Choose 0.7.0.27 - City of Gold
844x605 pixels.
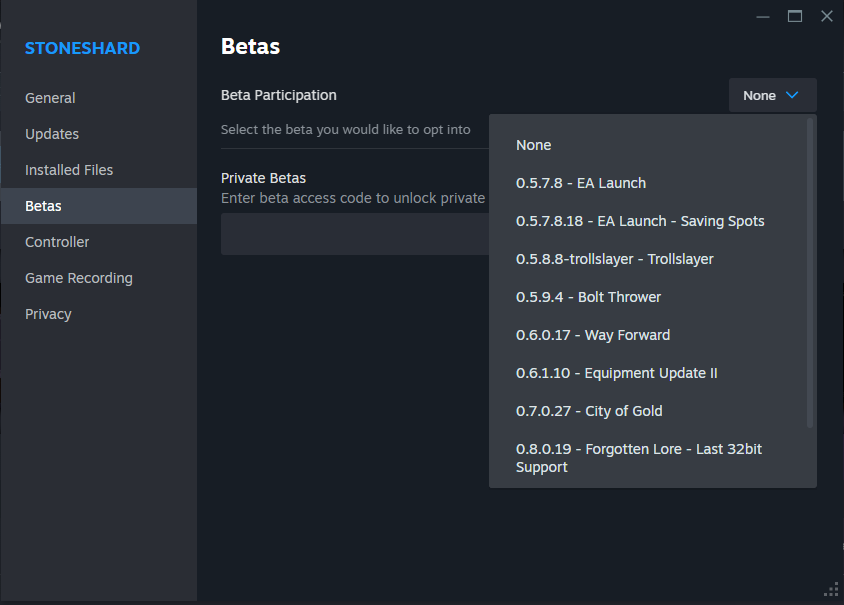648,411
